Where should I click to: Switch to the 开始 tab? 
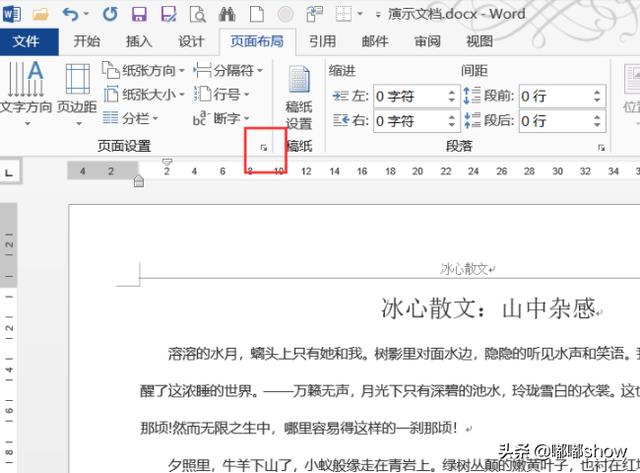coord(87,41)
